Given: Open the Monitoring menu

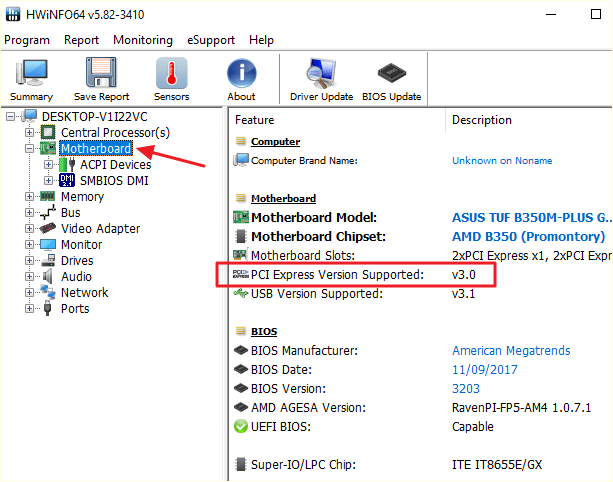Looking at the screenshot, I should click(143, 40).
